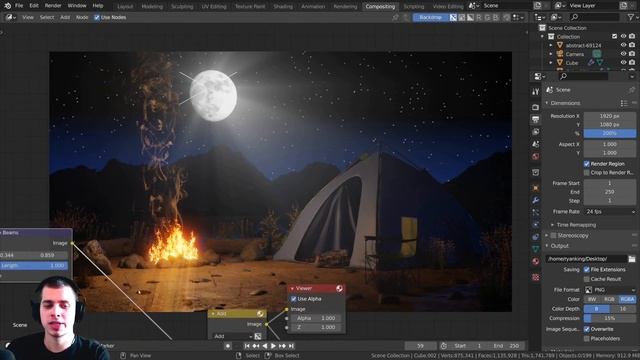Open the Help menu
640x360 pixels.
(x=98, y=6)
